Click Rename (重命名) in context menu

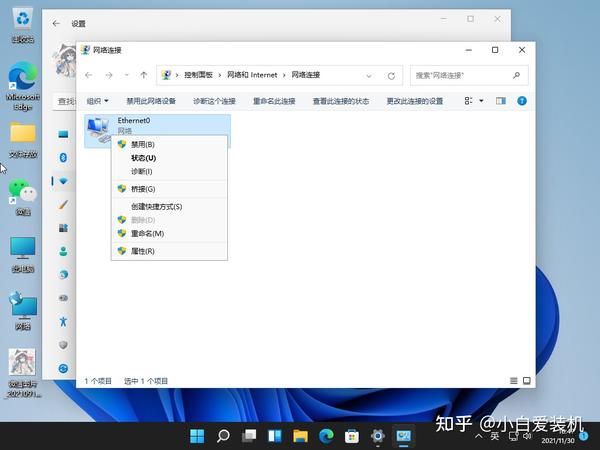click(x=169, y=233)
